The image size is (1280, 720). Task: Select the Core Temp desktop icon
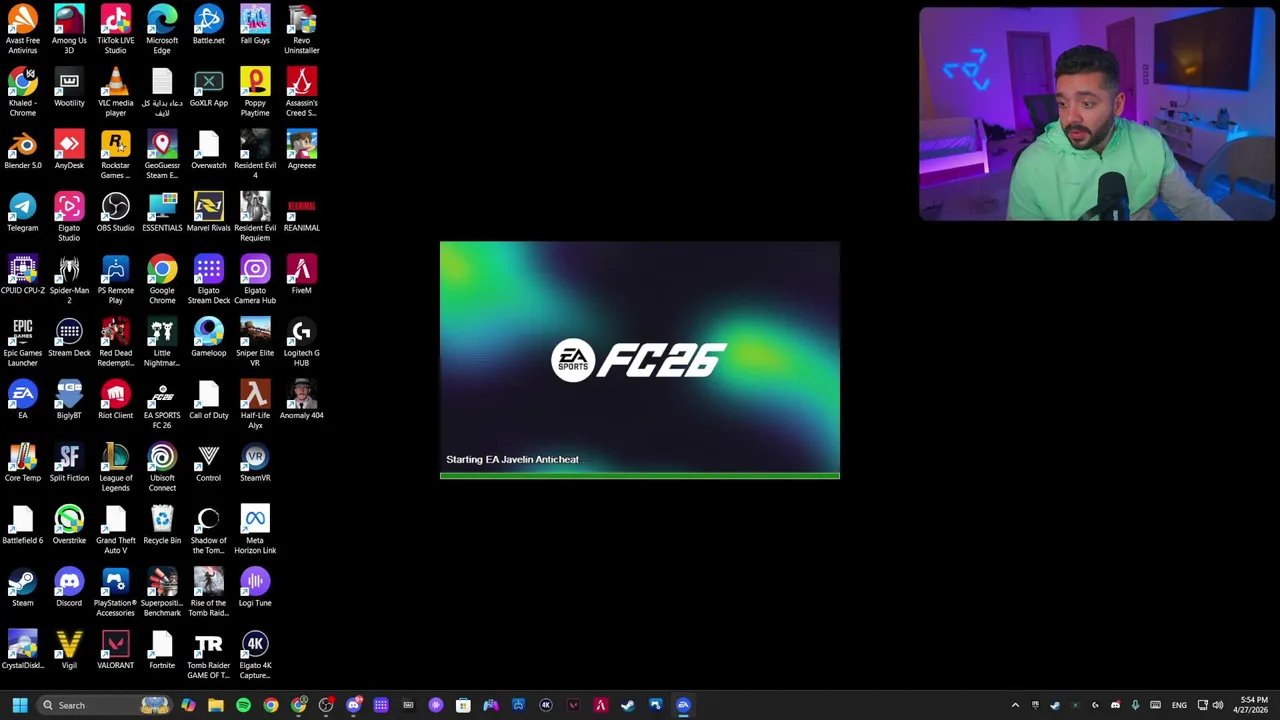point(22,463)
